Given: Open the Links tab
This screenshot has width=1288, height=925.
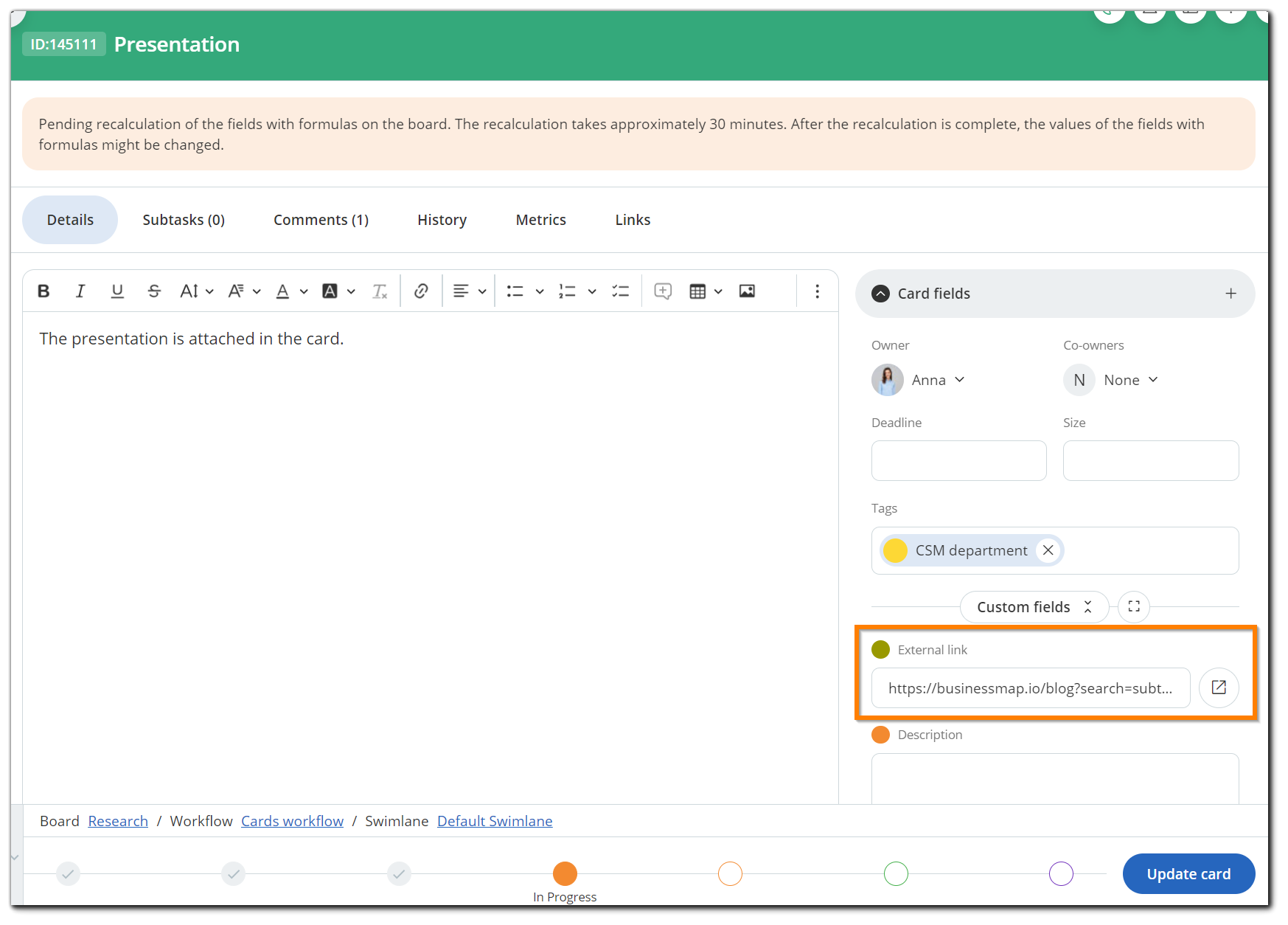Looking at the screenshot, I should tap(633, 220).
